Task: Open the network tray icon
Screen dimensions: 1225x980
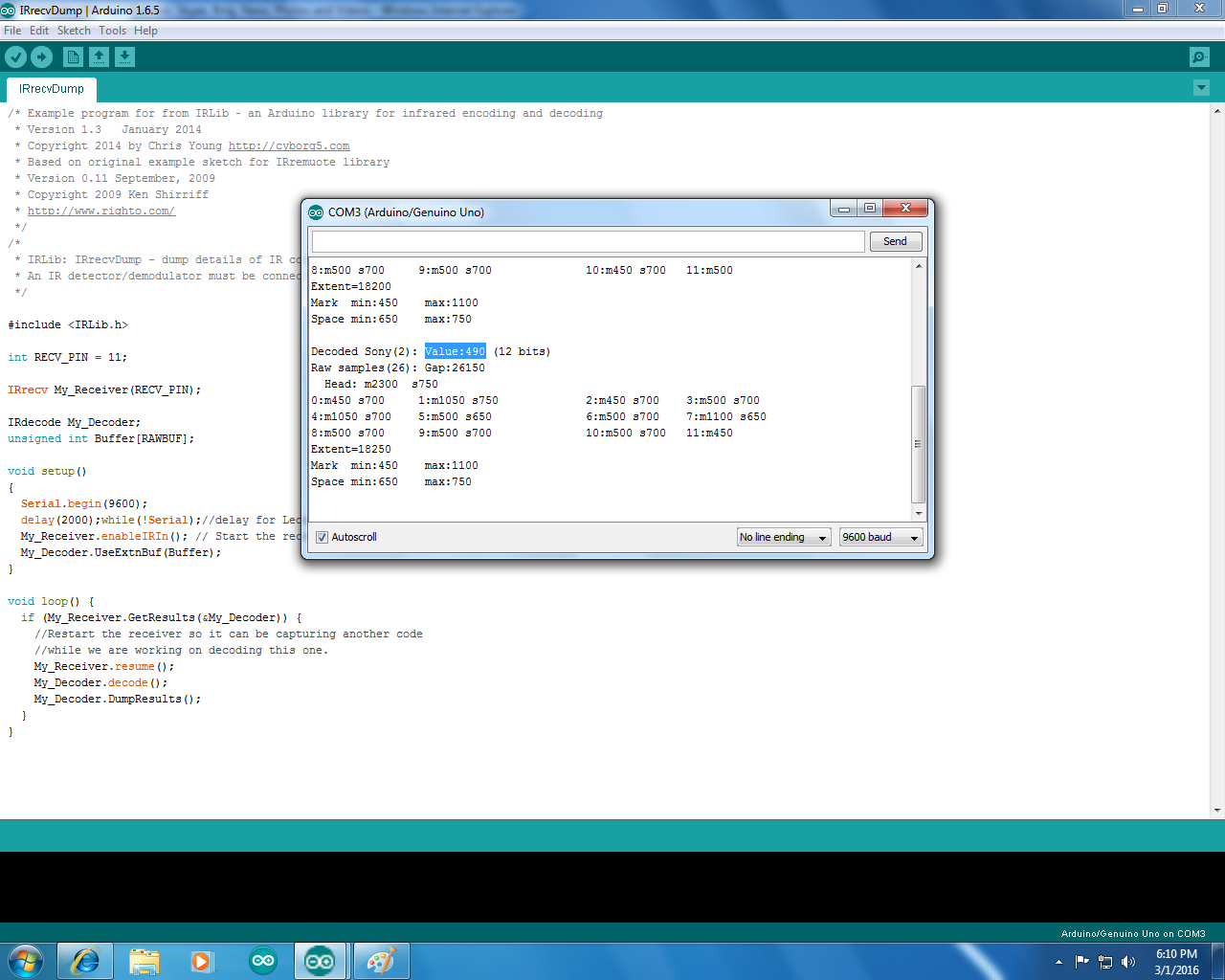Action: pos(1105,962)
